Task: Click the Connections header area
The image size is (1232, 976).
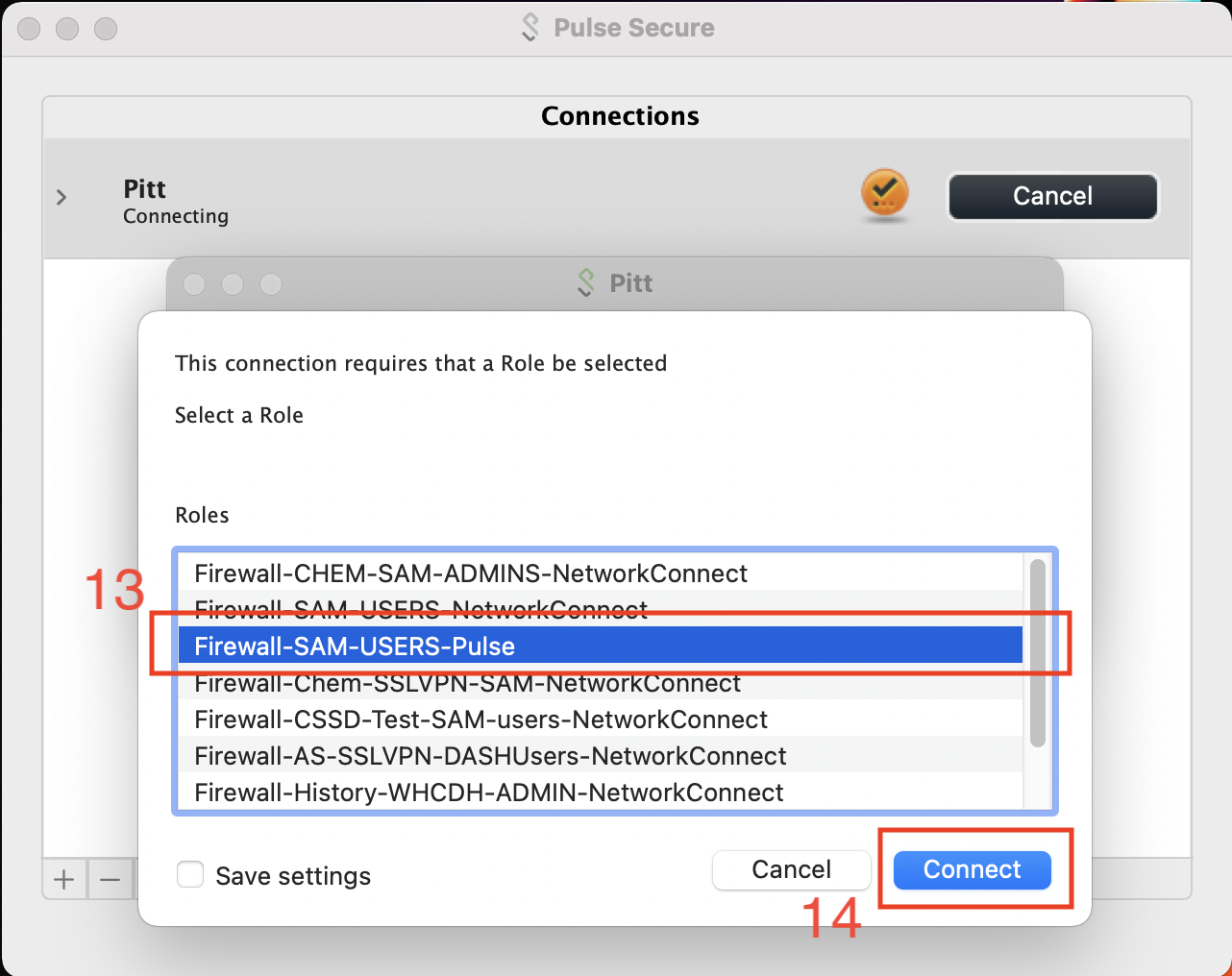Action: click(620, 115)
